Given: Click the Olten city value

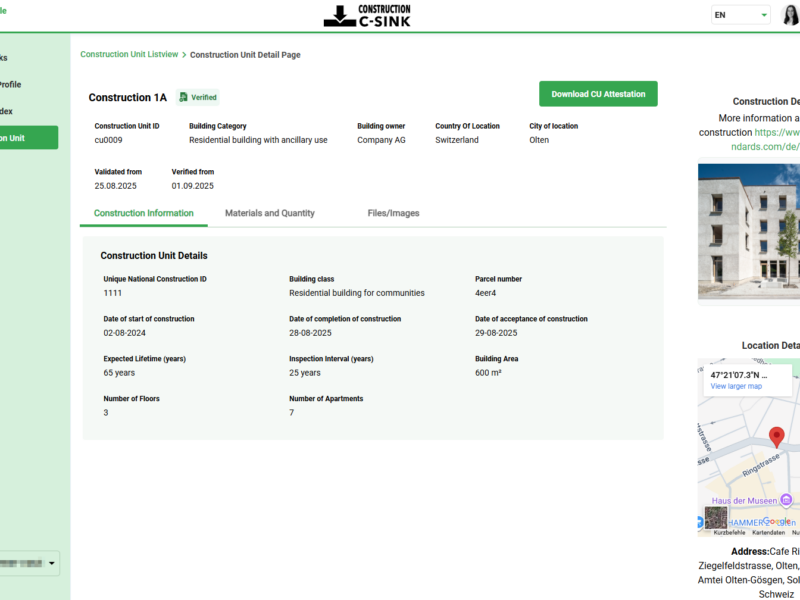Looking at the screenshot, I should click(539, 140).
